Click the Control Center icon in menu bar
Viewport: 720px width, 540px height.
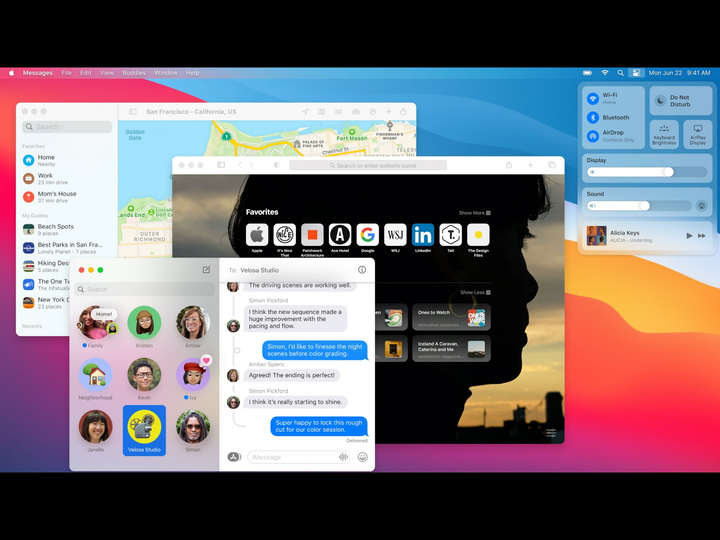coord(636,73)
